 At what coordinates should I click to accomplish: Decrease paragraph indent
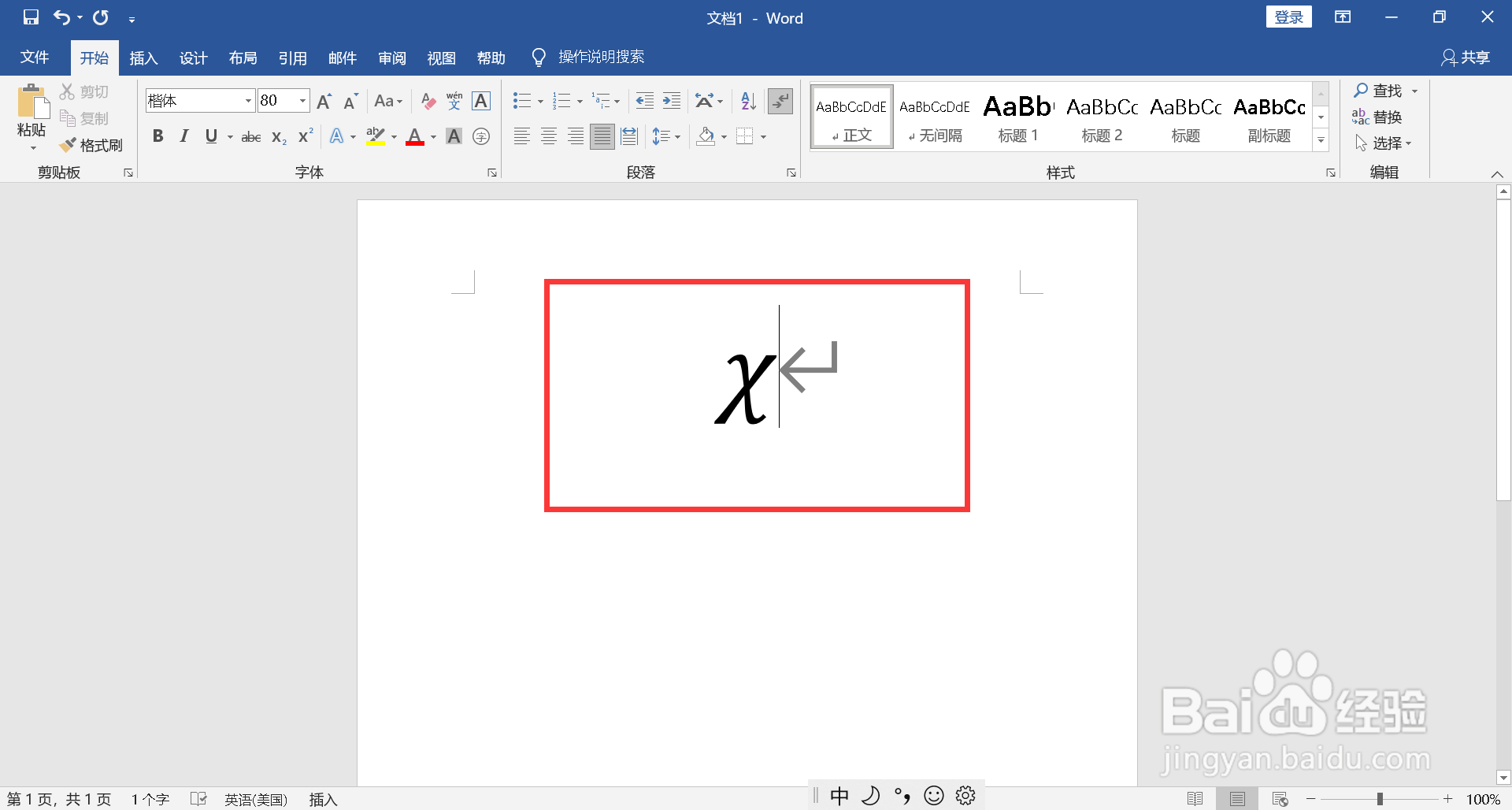[645, 101]
